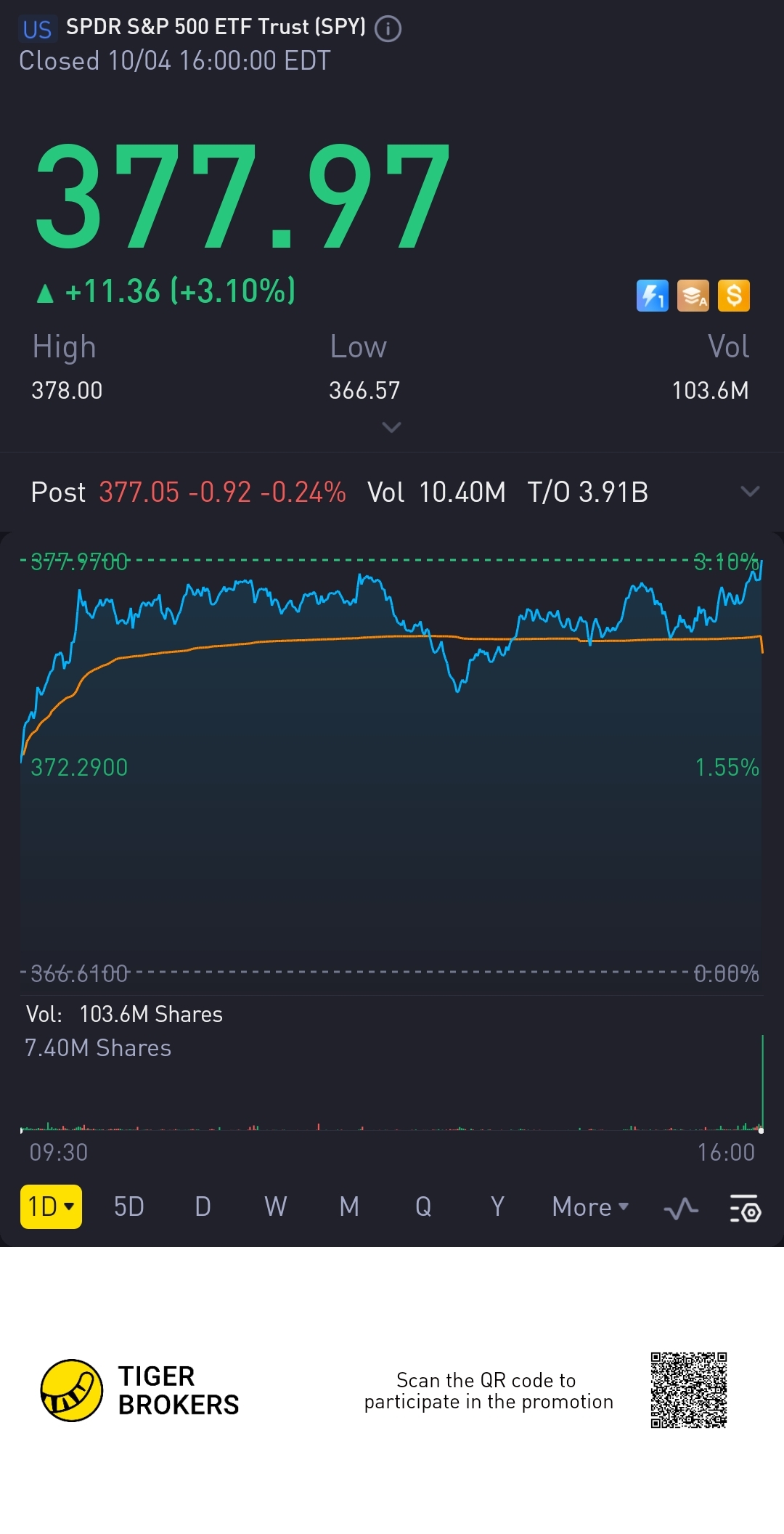
Task: Open chart settings list icon
Action: coord(745,1208)
